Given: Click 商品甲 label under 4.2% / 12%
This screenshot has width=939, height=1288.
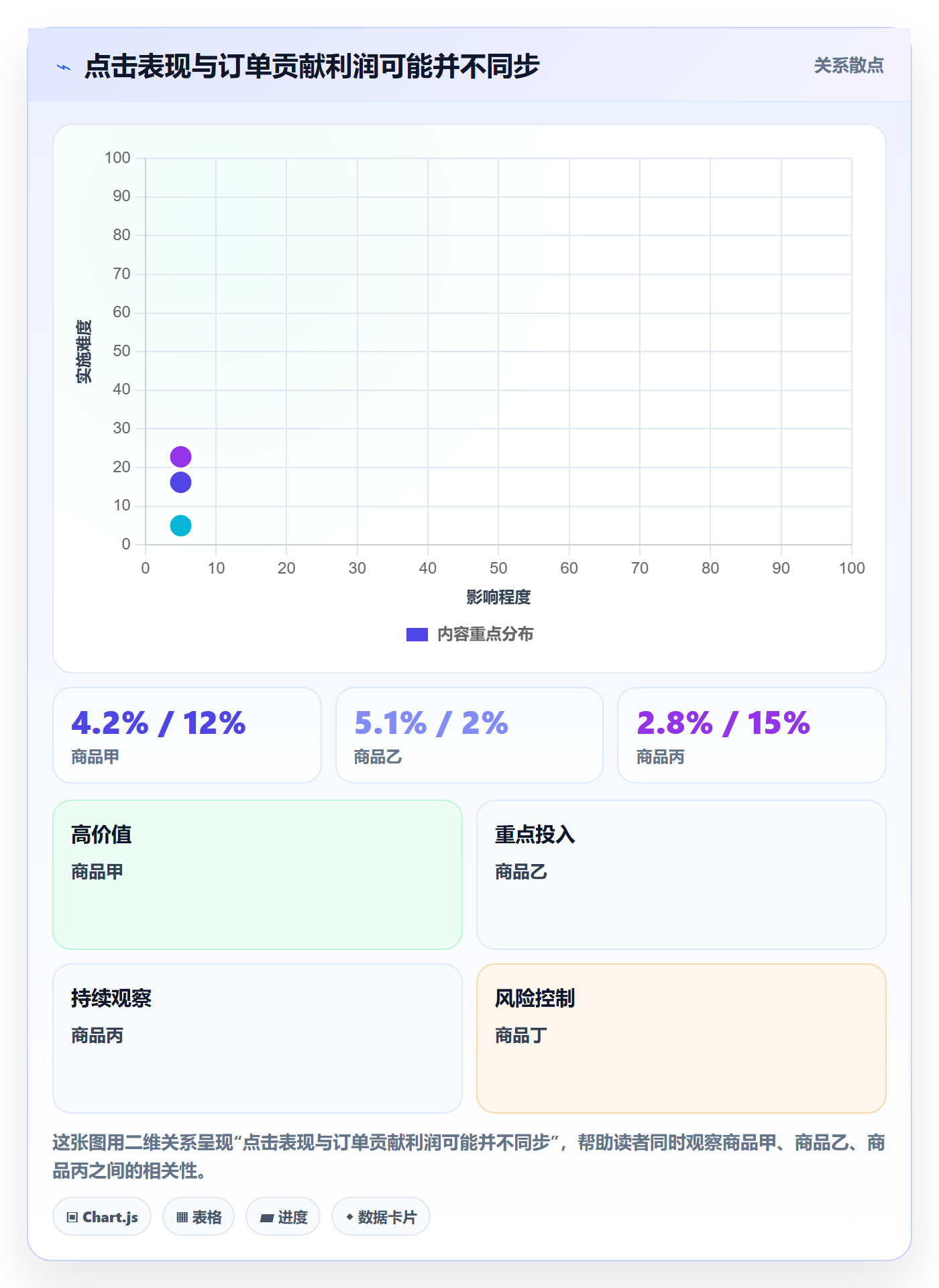Looking at the screenshot, I should (x=96, y=757).
